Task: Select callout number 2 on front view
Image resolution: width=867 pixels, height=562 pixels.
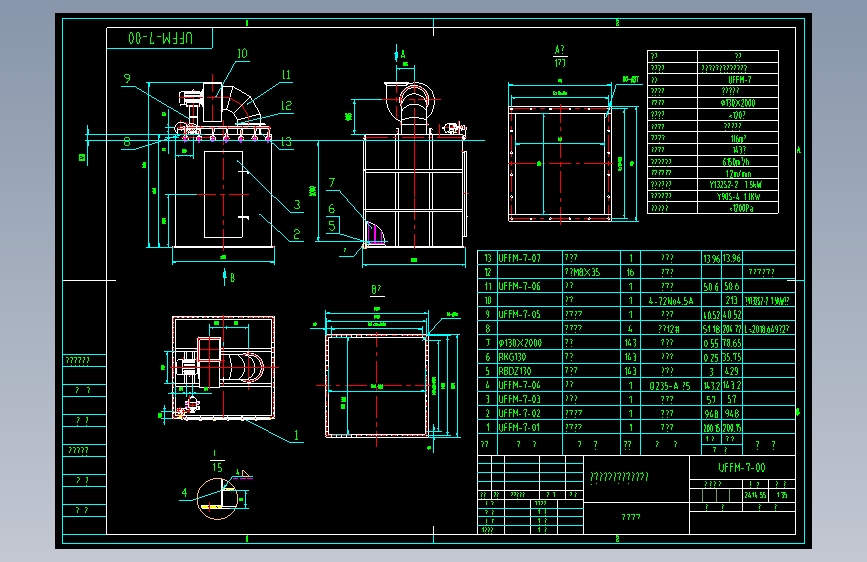Action: [x=297, y=234]
